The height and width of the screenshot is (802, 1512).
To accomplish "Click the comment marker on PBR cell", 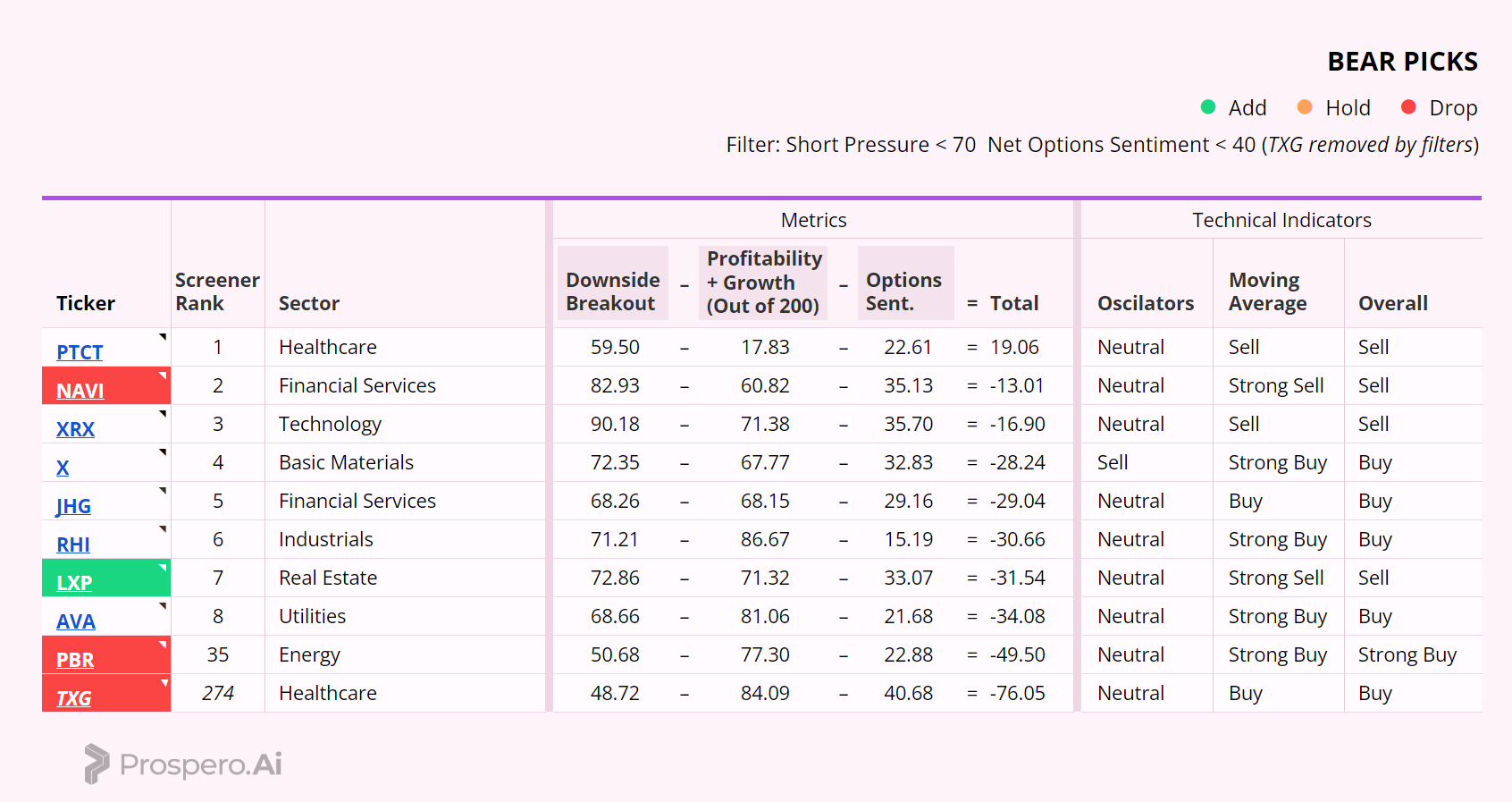I will click(164, 644).
